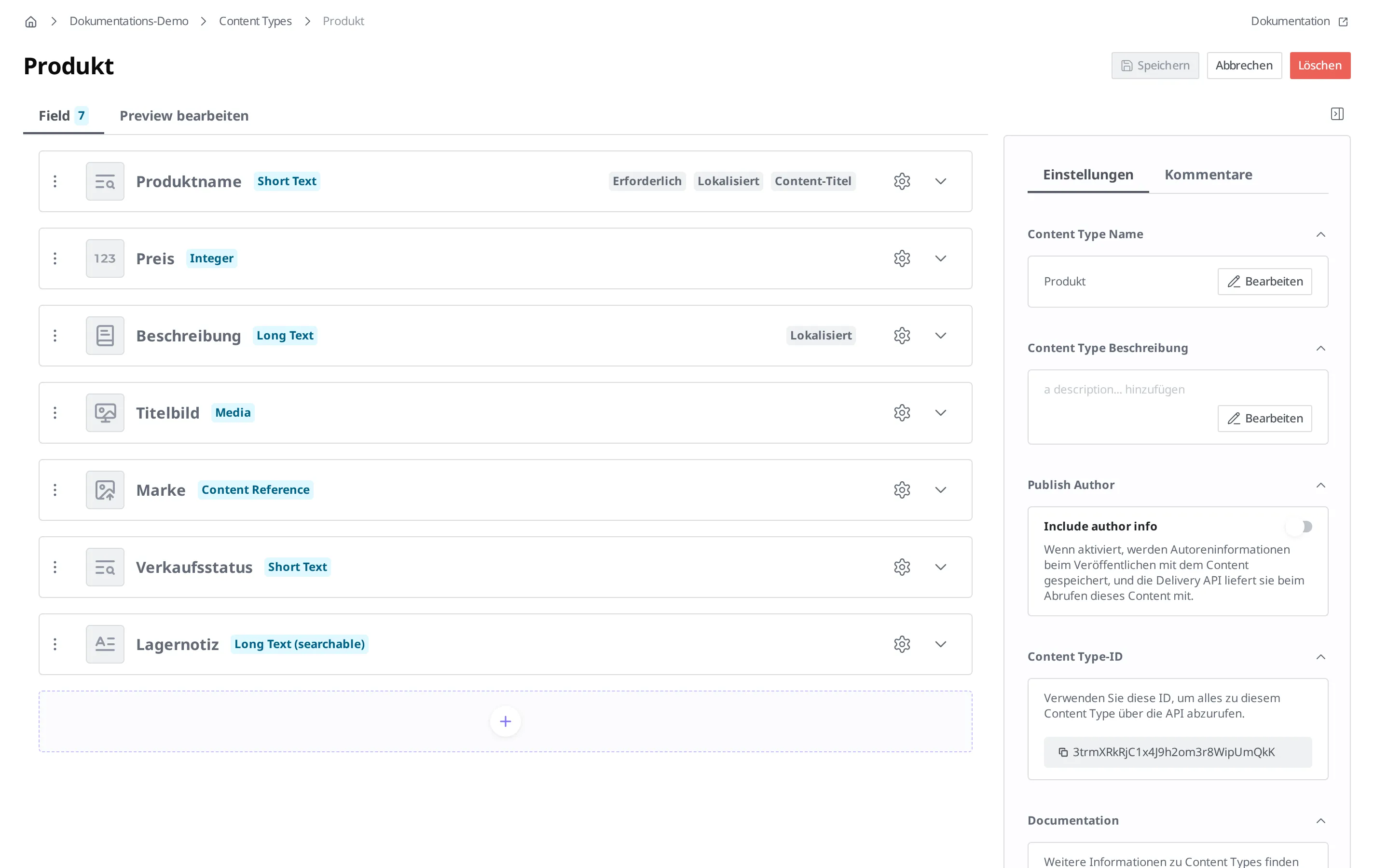Toggle Include author info switch
The image size is (1374, 868).
[1299, 527]
